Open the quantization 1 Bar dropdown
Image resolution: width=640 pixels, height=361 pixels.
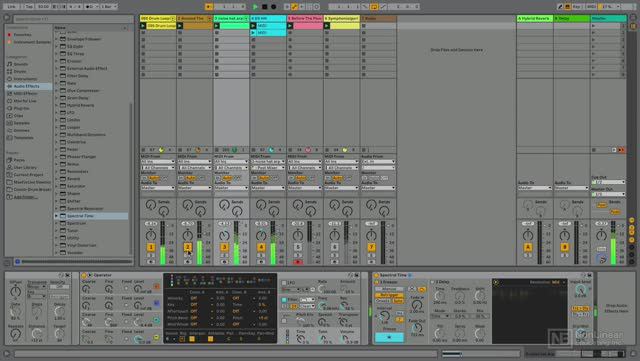(x=109, y=7)
